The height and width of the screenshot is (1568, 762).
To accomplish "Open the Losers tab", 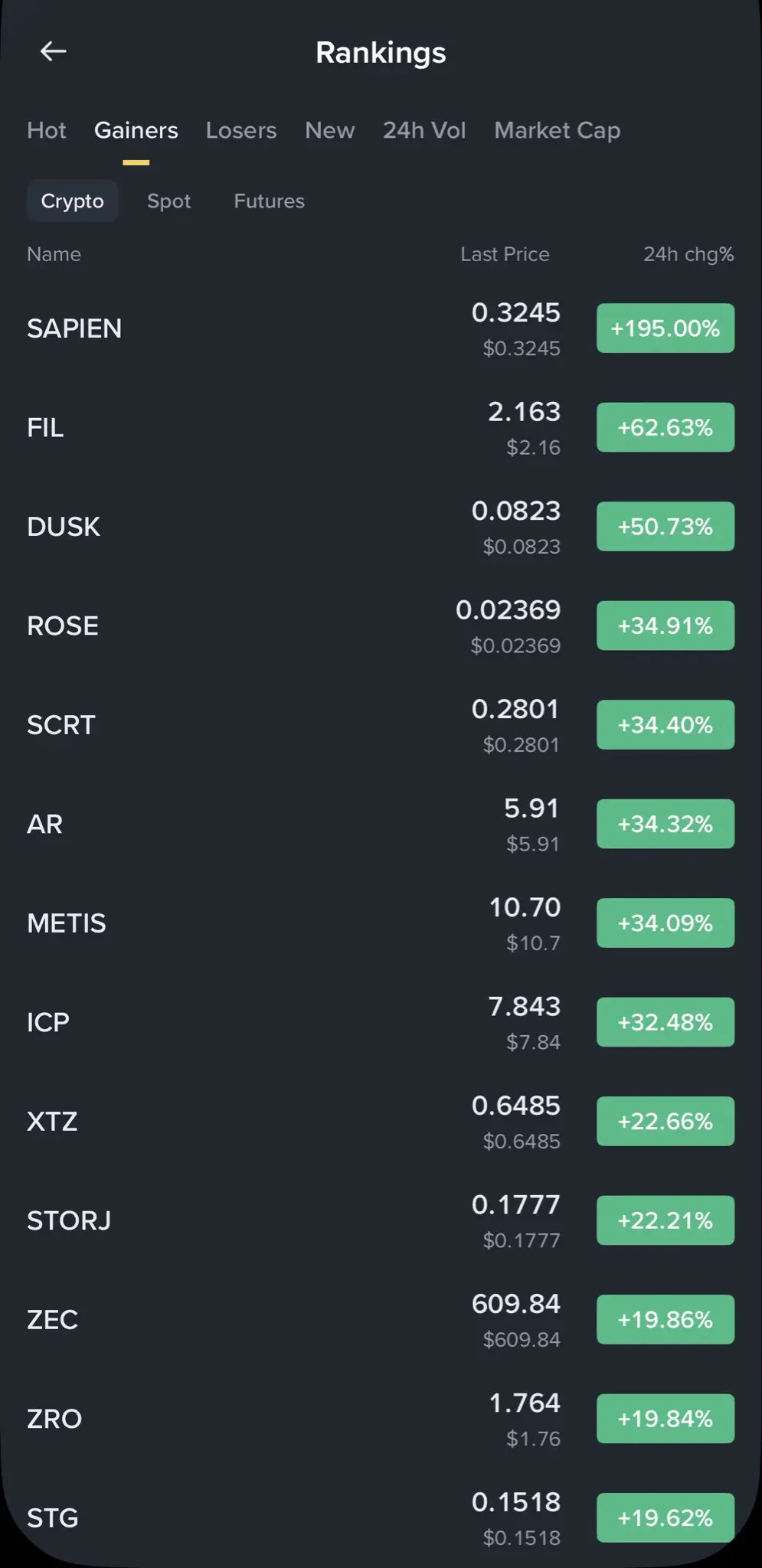I will pyautogui.click(x=241, y=130).
